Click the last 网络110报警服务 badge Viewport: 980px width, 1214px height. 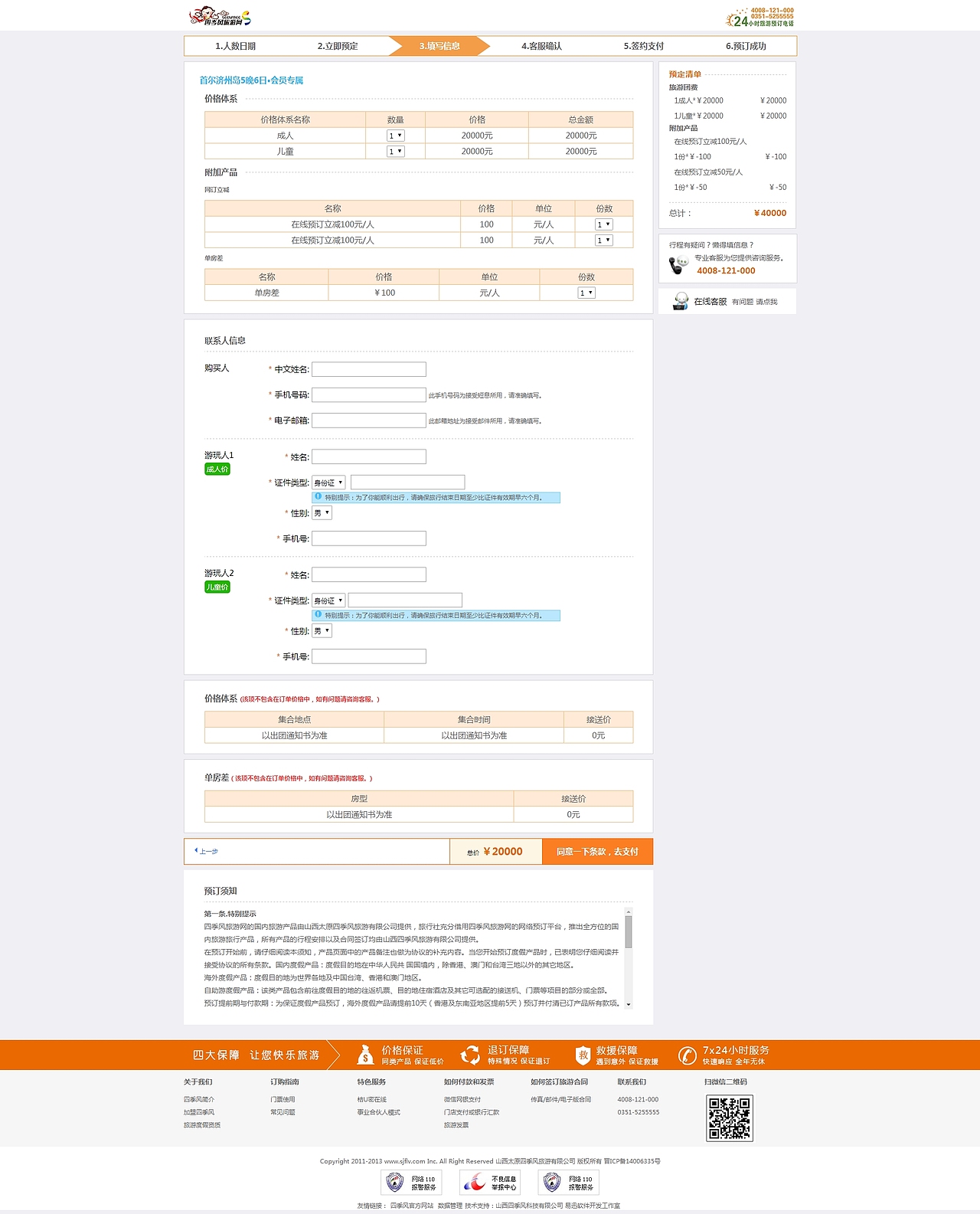click(x=568, y=1183)
